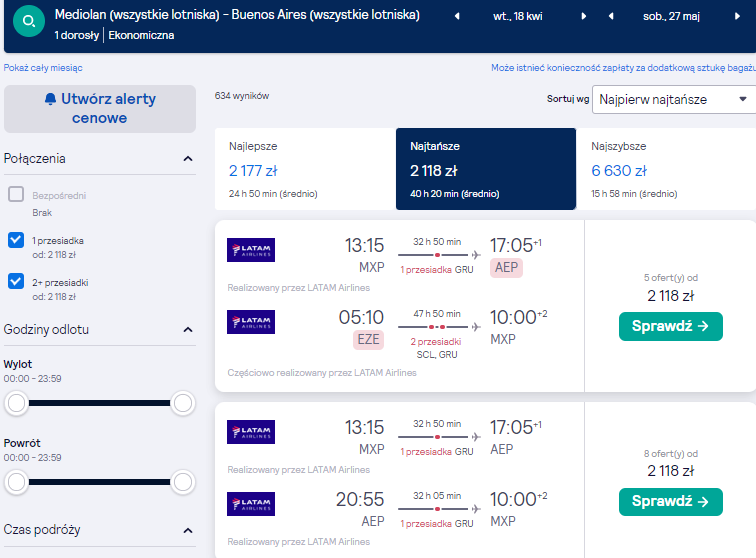This screenshot has width=756, height=558.
Task: Click LATAM Airlines logo on first outbound flight
Action: click(x=251, y=250)
